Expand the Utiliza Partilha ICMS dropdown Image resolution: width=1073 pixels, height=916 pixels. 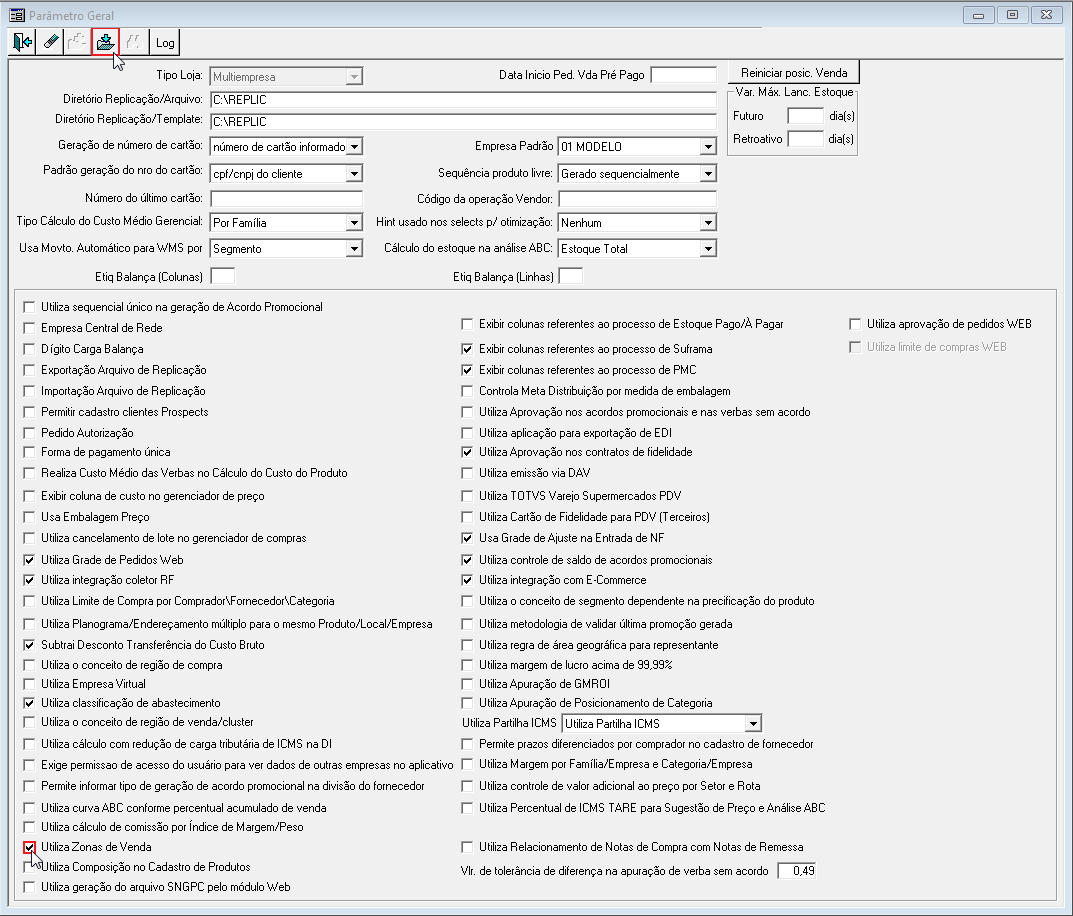pos(753,723)
